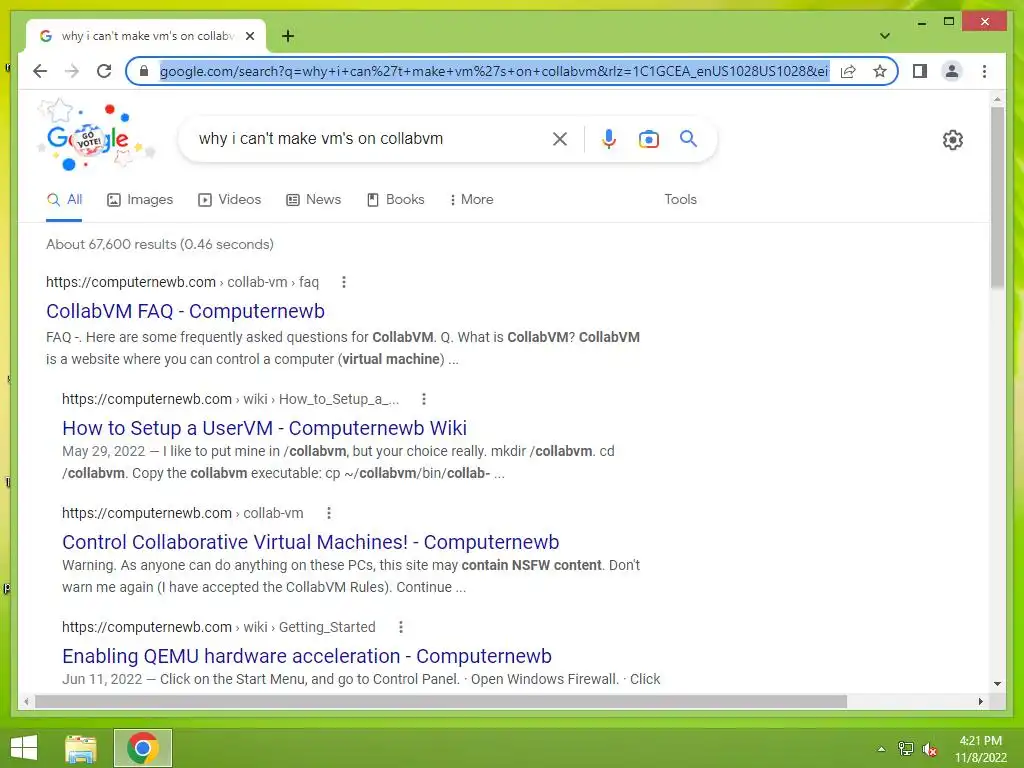Click the Google Go Vote doodle logo
The width and height of the screenshot is (1024, 768).
tap(95, 135)
